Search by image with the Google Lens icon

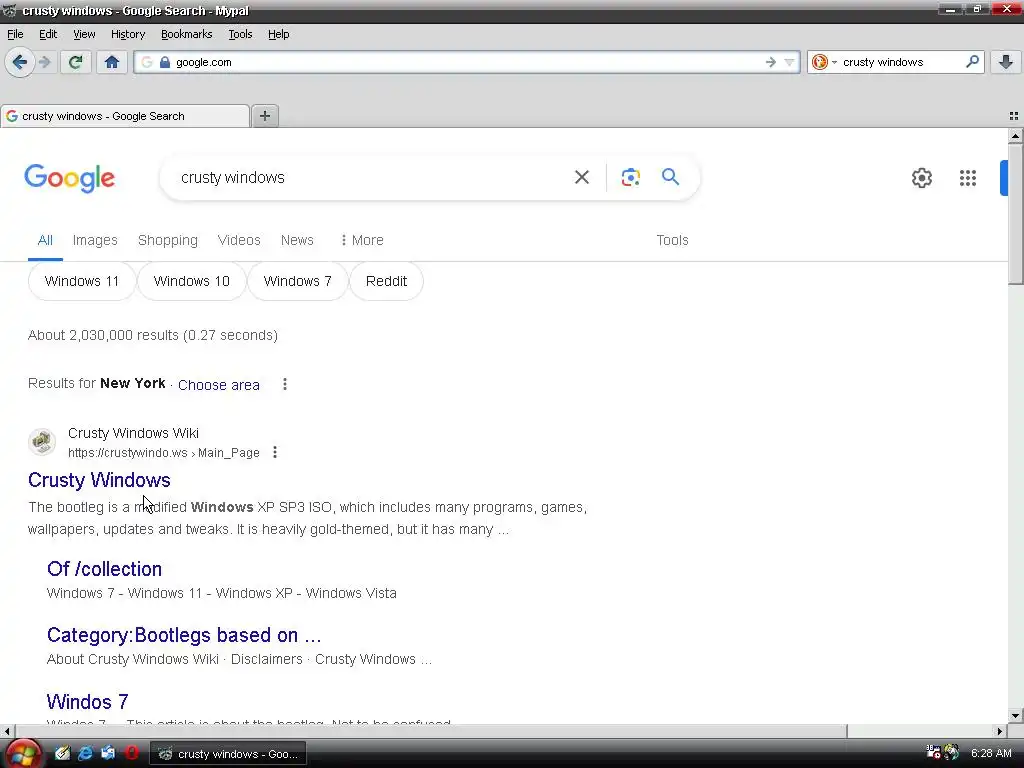pos(630,177)
